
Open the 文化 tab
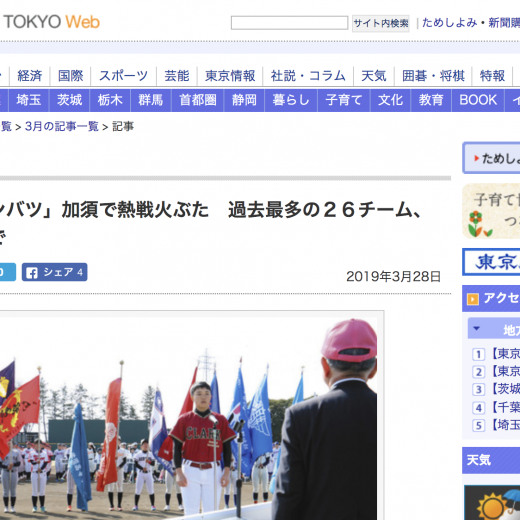[390, 100]
